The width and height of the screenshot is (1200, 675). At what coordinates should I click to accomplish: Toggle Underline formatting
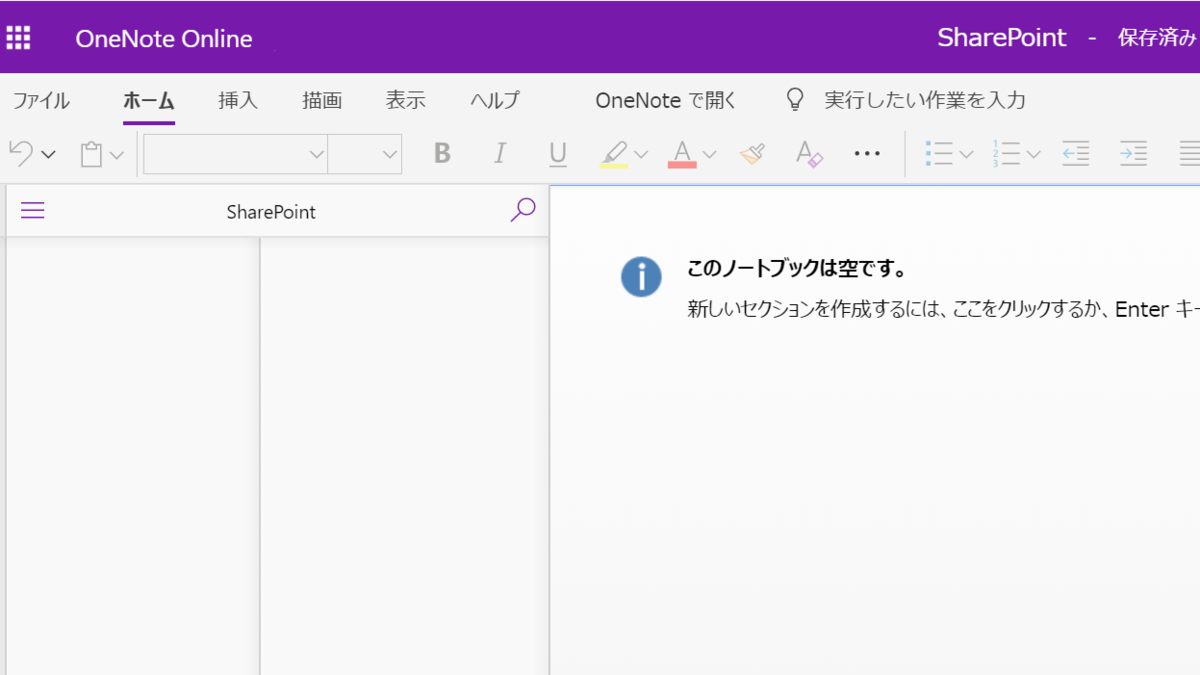coord(558,154)
